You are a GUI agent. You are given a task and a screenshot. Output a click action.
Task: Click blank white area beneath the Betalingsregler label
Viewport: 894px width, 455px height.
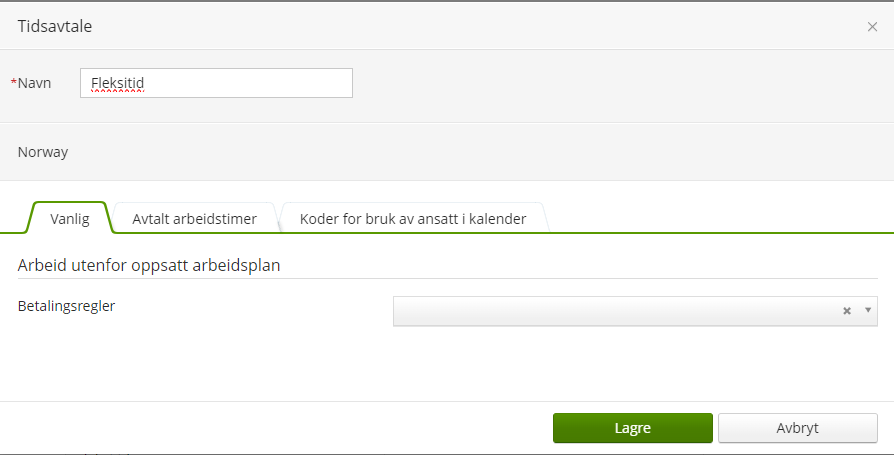point(150,360)
